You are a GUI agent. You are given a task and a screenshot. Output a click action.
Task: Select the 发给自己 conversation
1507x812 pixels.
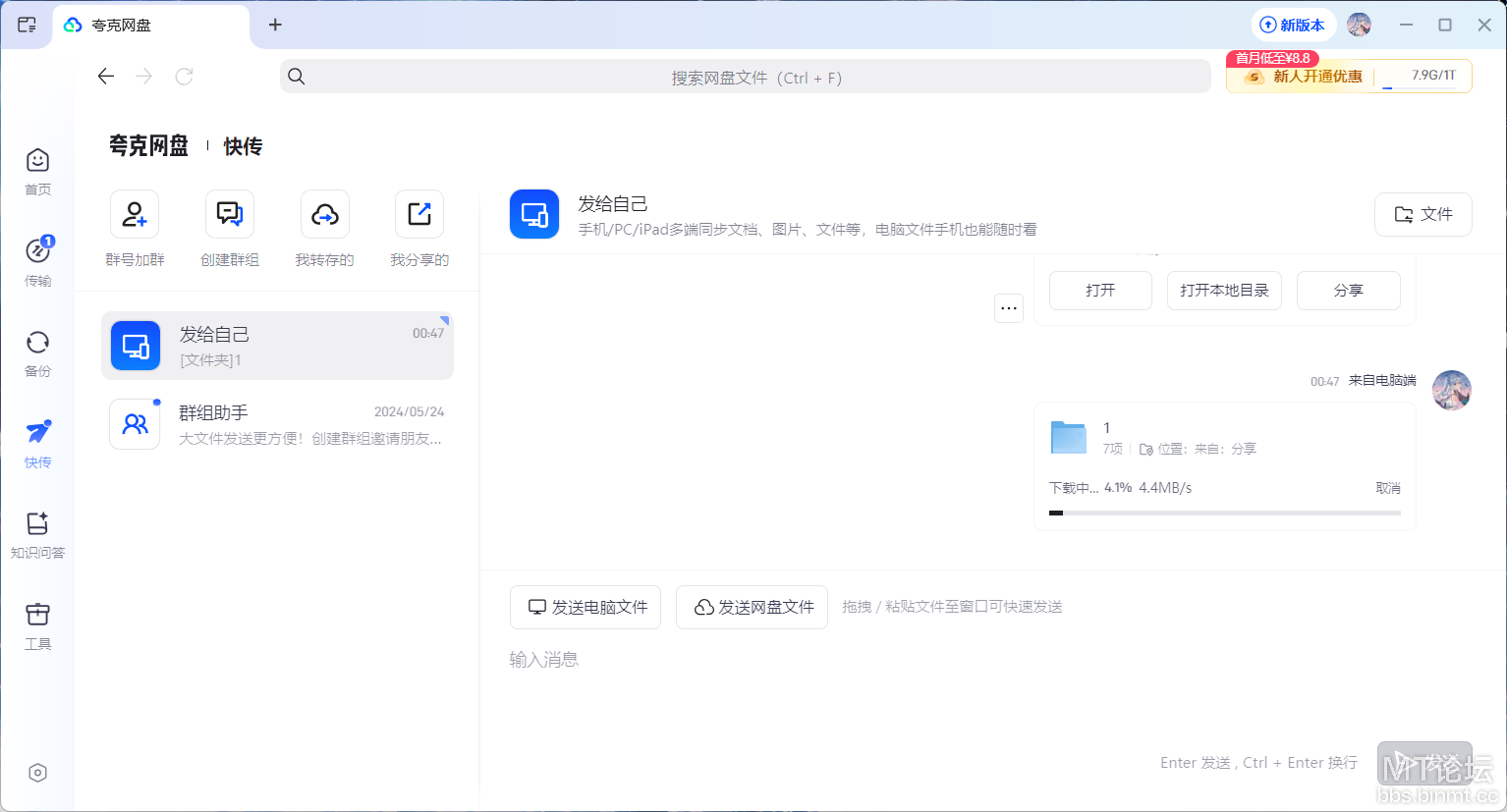pos(277,346)
